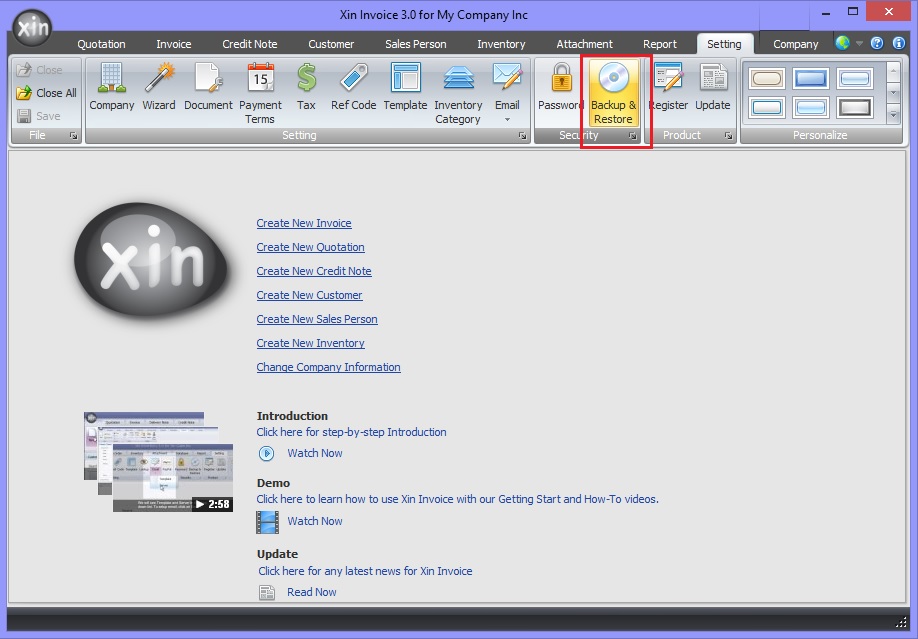Select the gray-black Personalize style
This screenshot has height=639, width=918.
tap(855, 108)
